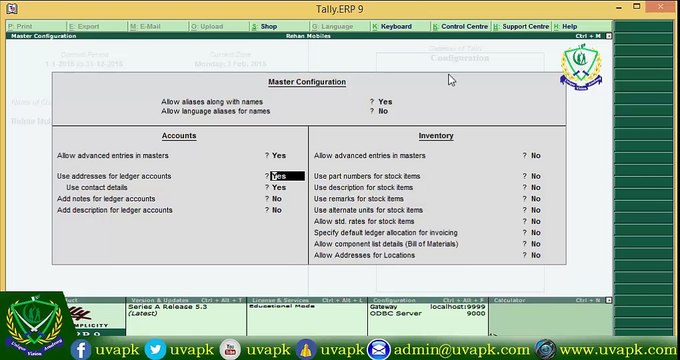Toggle 'Use remarks for stock items' value
This screenshot has width=680, height=360.
tap(536, 199)
